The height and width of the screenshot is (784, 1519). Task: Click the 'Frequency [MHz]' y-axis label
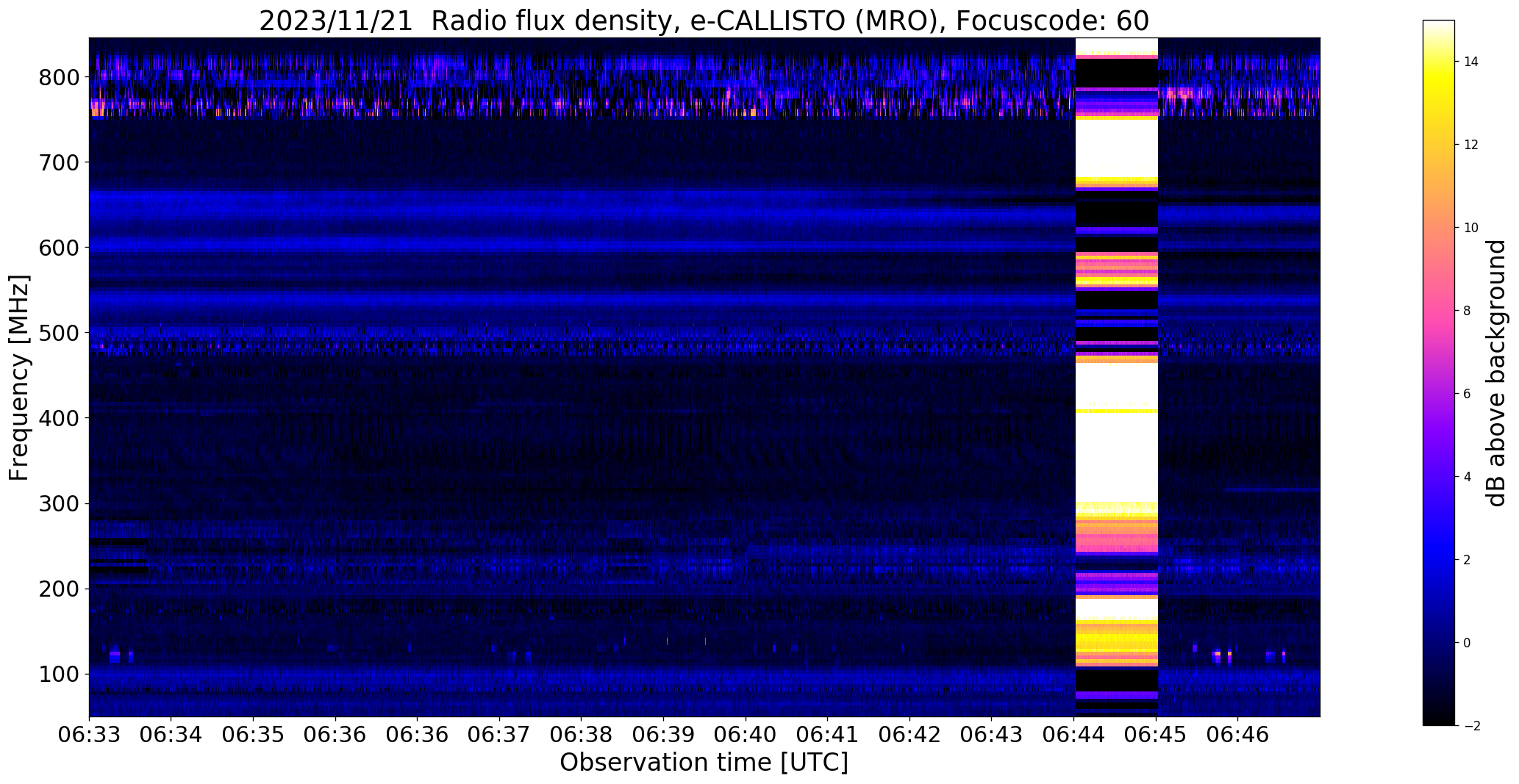tap(20, 378)
